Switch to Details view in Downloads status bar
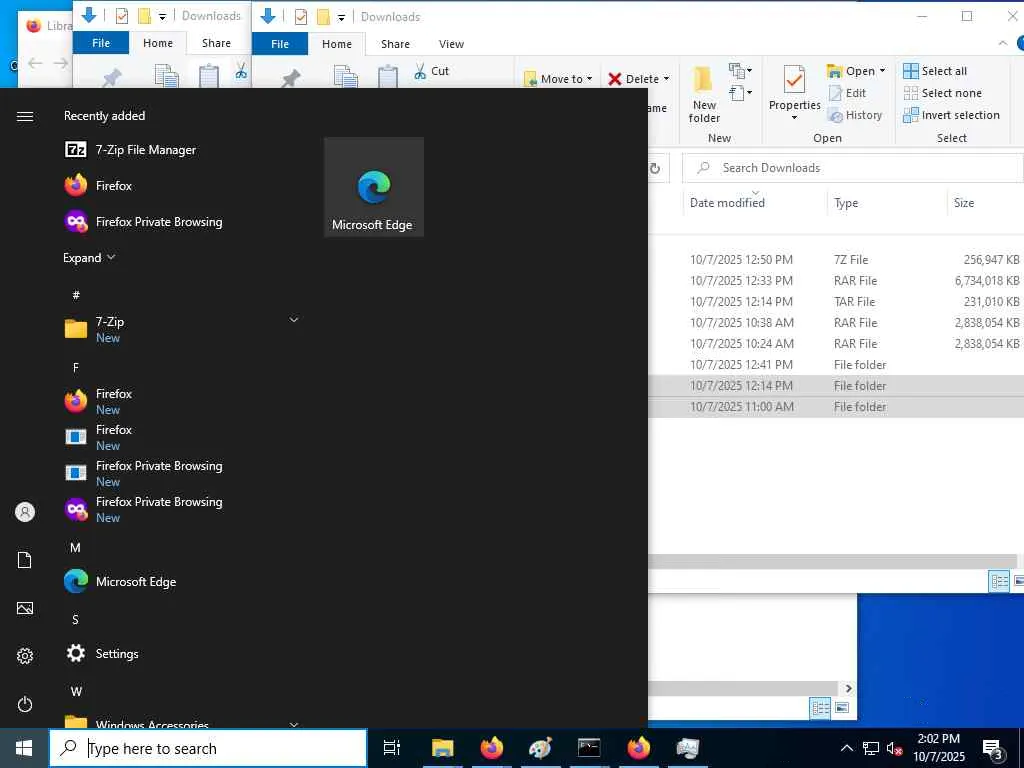The width and height of the screenshot is (1024, 768). pyautogui.click(x=999, y=581)
